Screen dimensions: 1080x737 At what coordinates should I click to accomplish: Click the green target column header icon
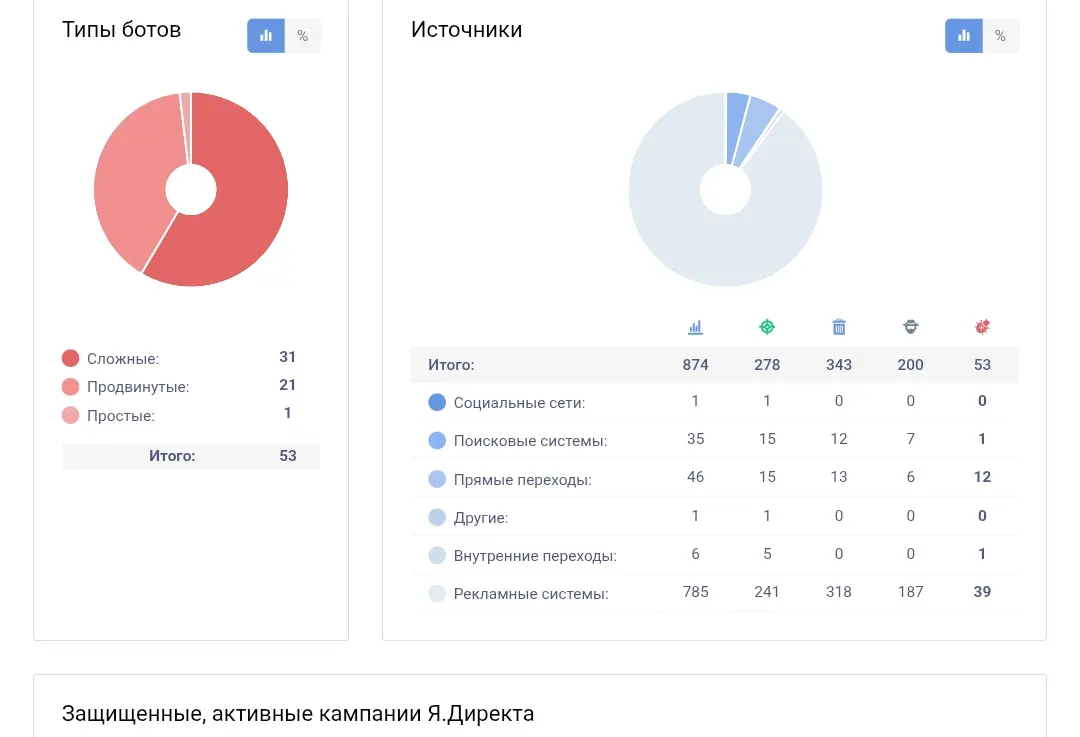coord(767,327)
